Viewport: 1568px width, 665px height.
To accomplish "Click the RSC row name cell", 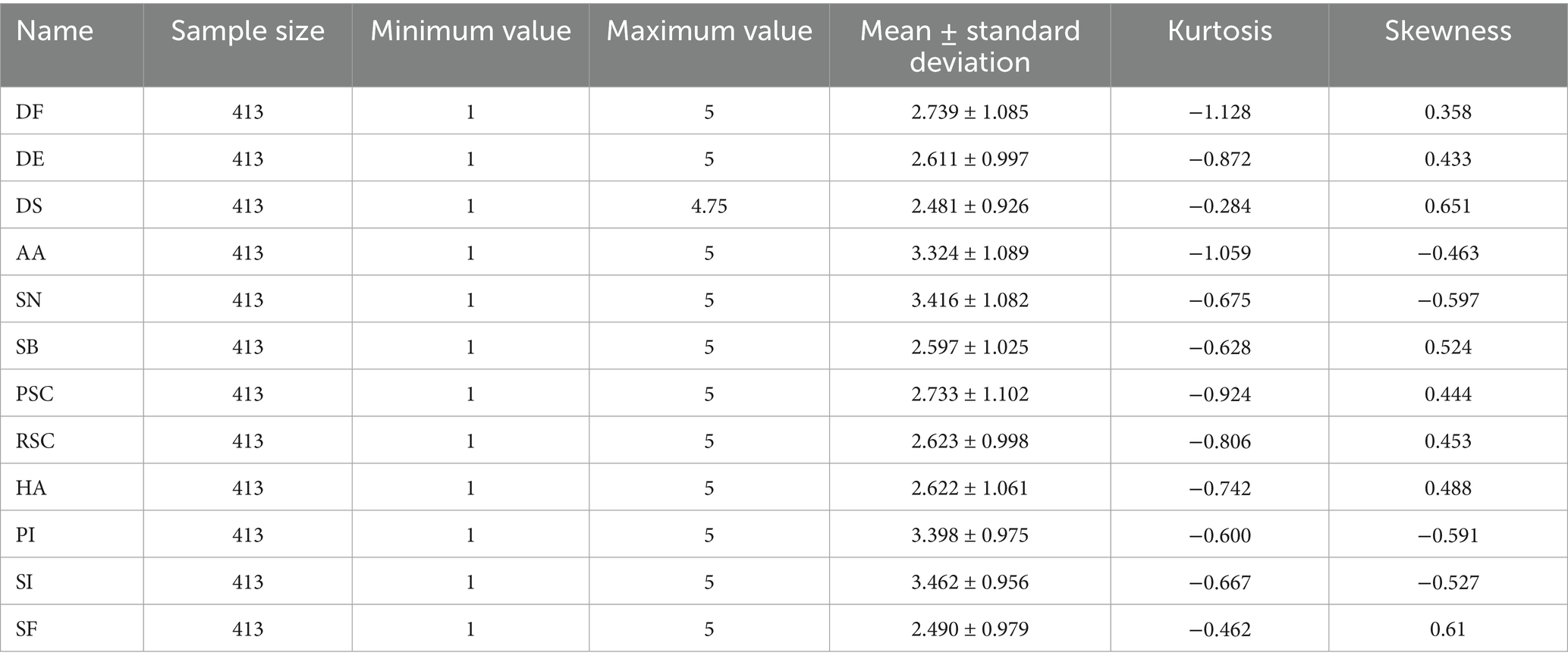I will [x=35, y=441].
